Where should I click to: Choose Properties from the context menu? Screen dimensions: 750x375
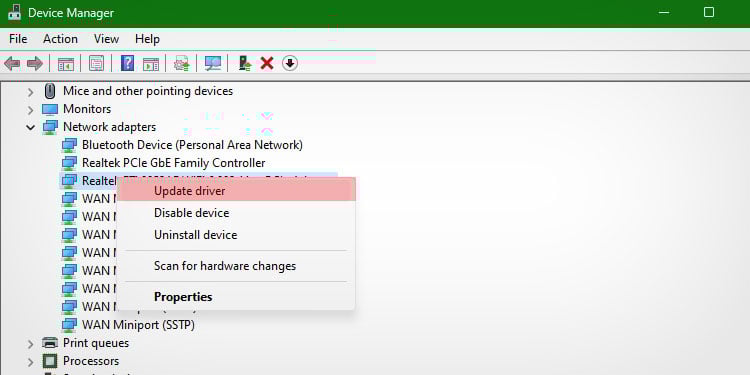click(236, 297)
